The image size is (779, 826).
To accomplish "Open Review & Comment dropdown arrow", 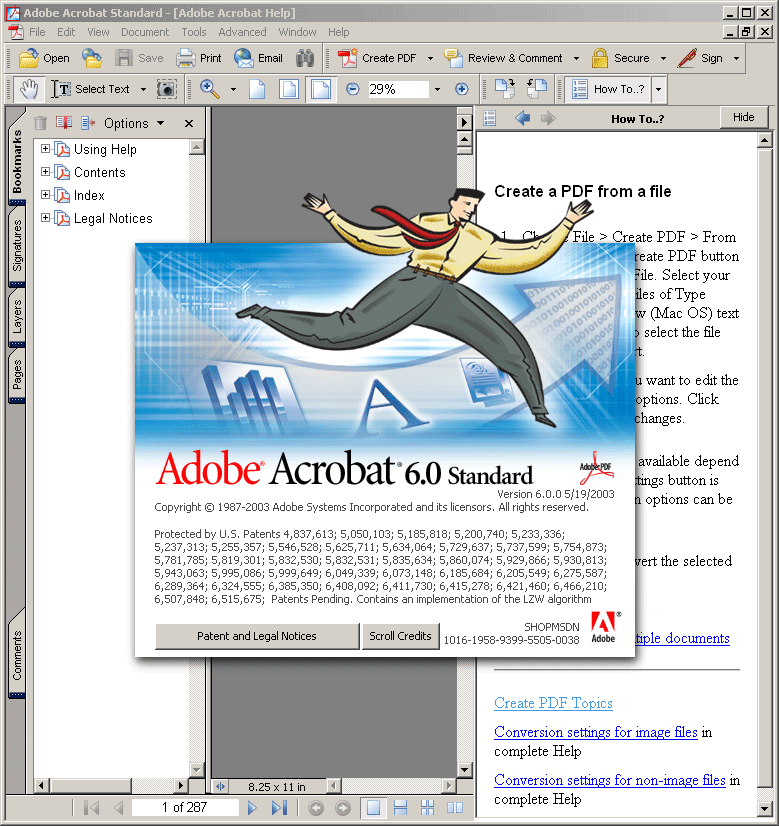I will (576, 58).
